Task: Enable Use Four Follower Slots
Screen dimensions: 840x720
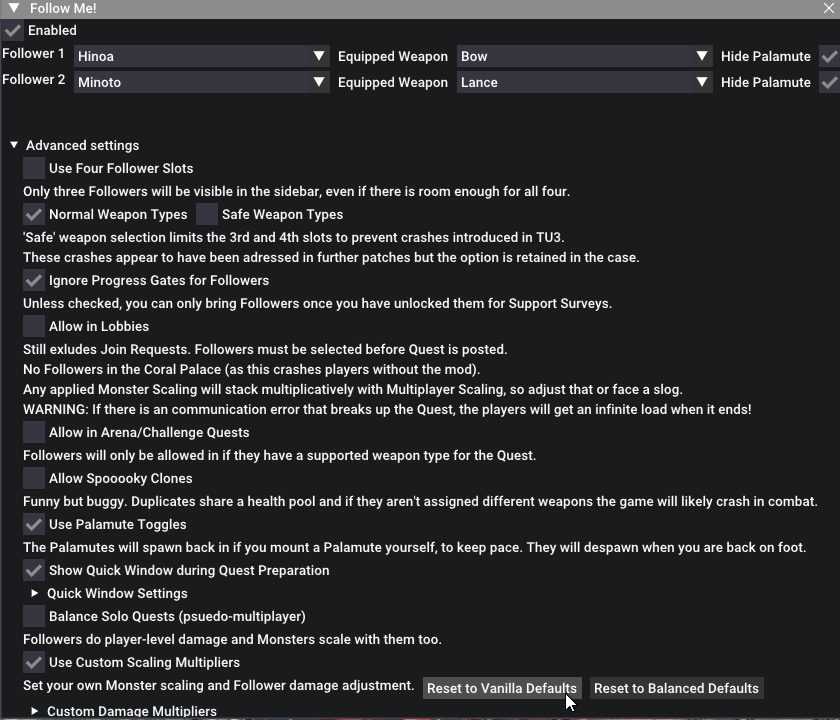Action: coord(34,168)
